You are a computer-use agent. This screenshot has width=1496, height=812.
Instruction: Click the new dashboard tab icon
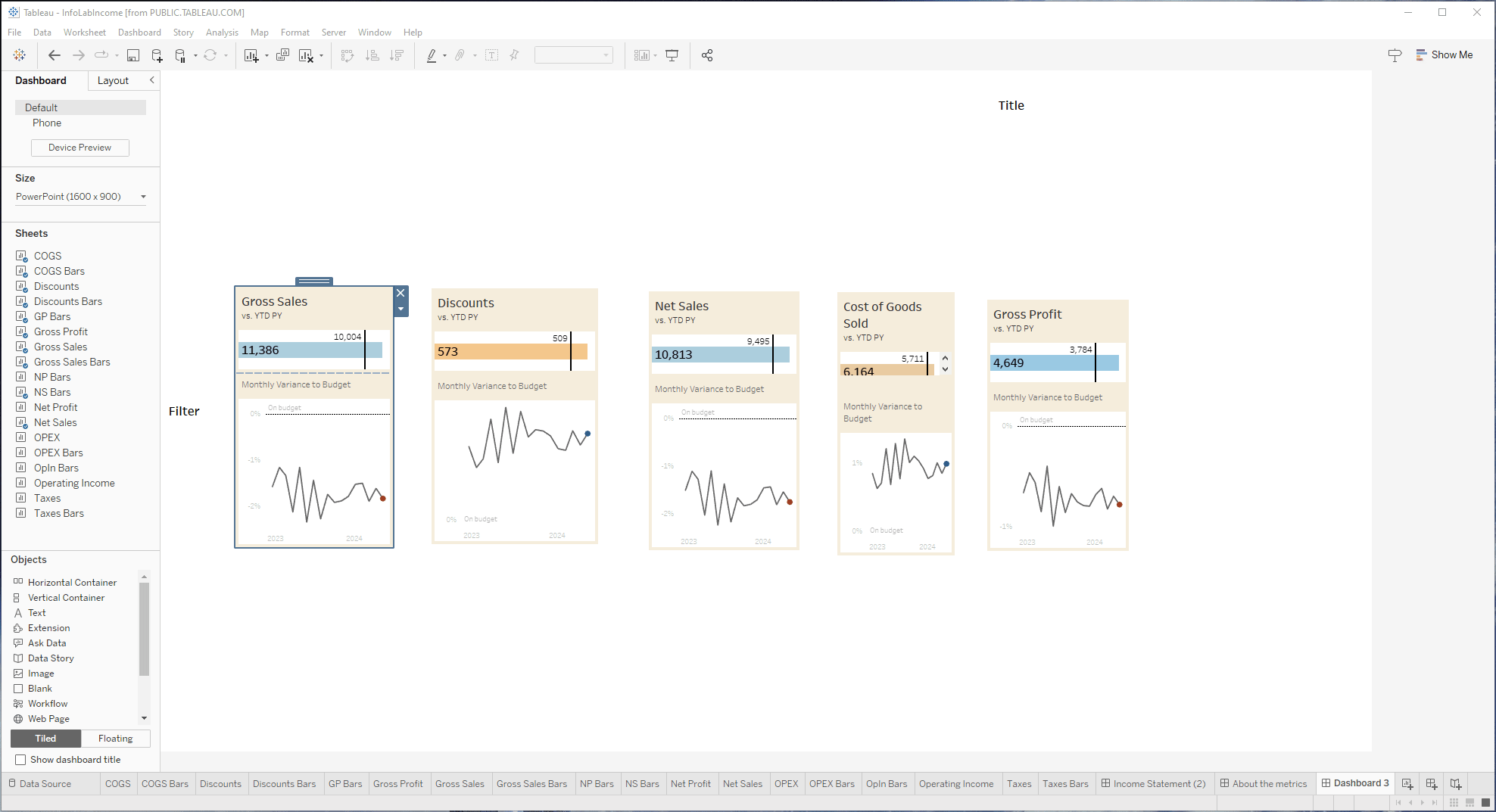[1431, 784]
